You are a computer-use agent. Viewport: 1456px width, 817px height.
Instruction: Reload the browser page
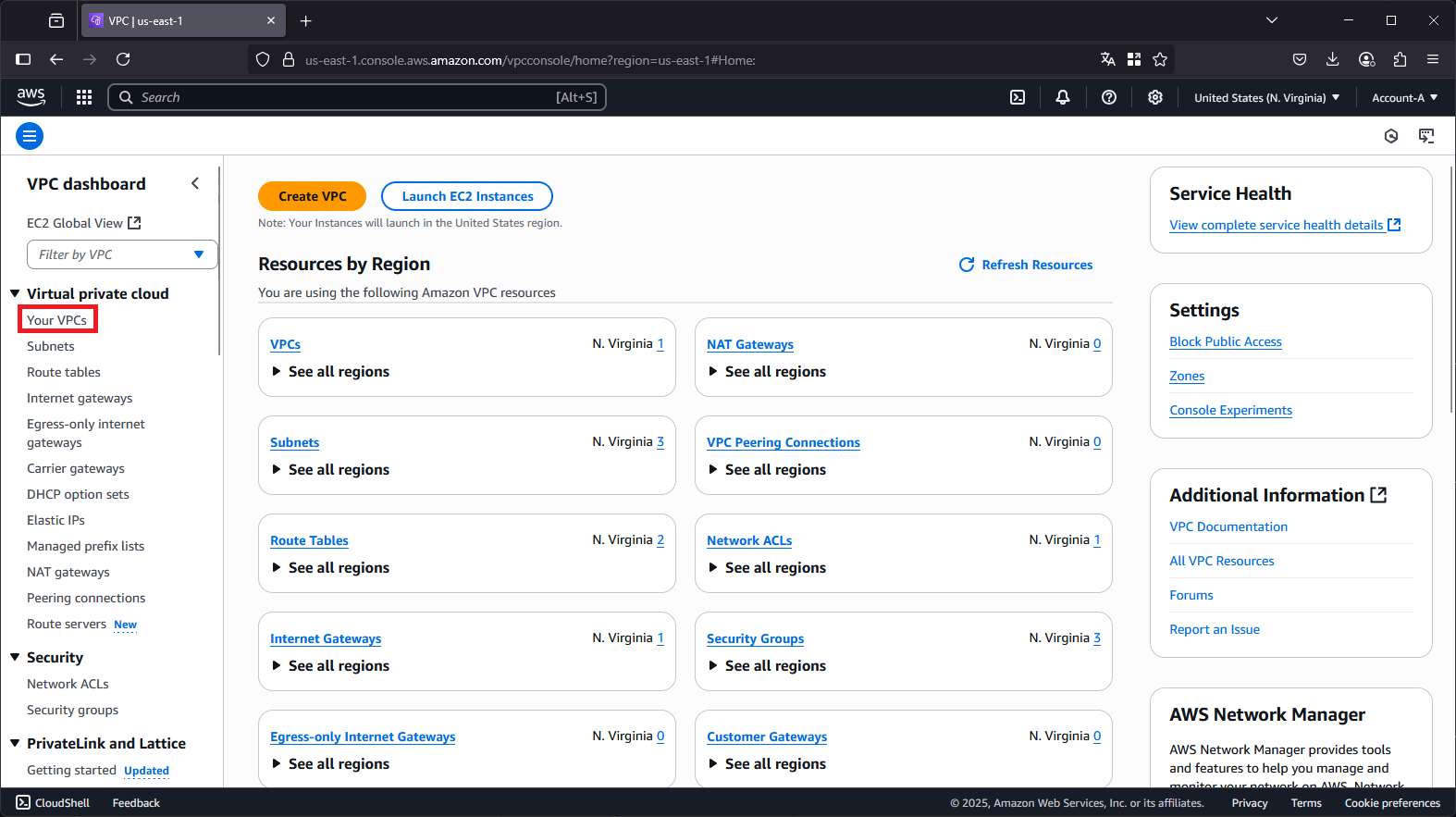123,59
